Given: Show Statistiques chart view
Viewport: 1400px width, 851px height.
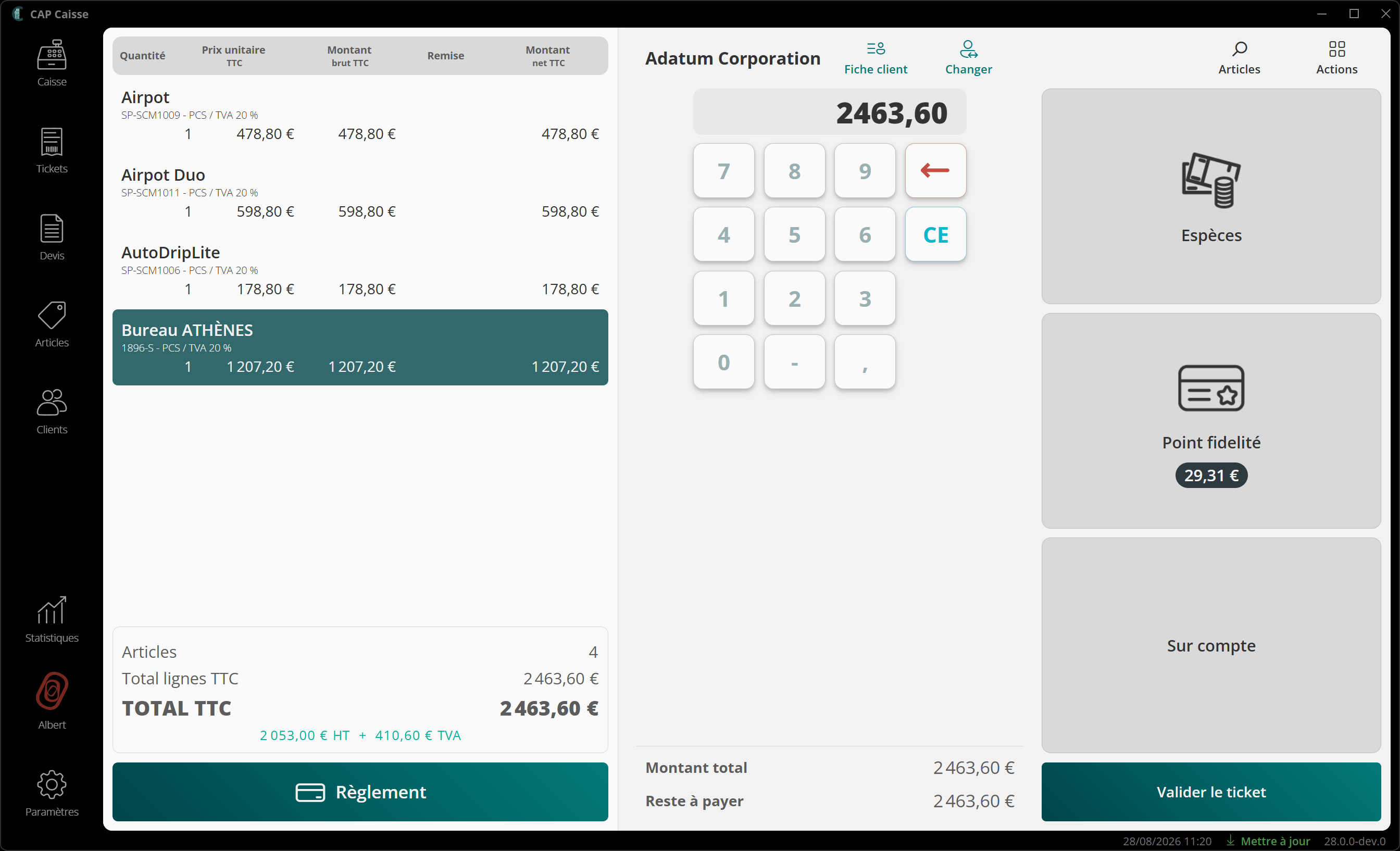Looking at the screenshot, I should point(52,619).
